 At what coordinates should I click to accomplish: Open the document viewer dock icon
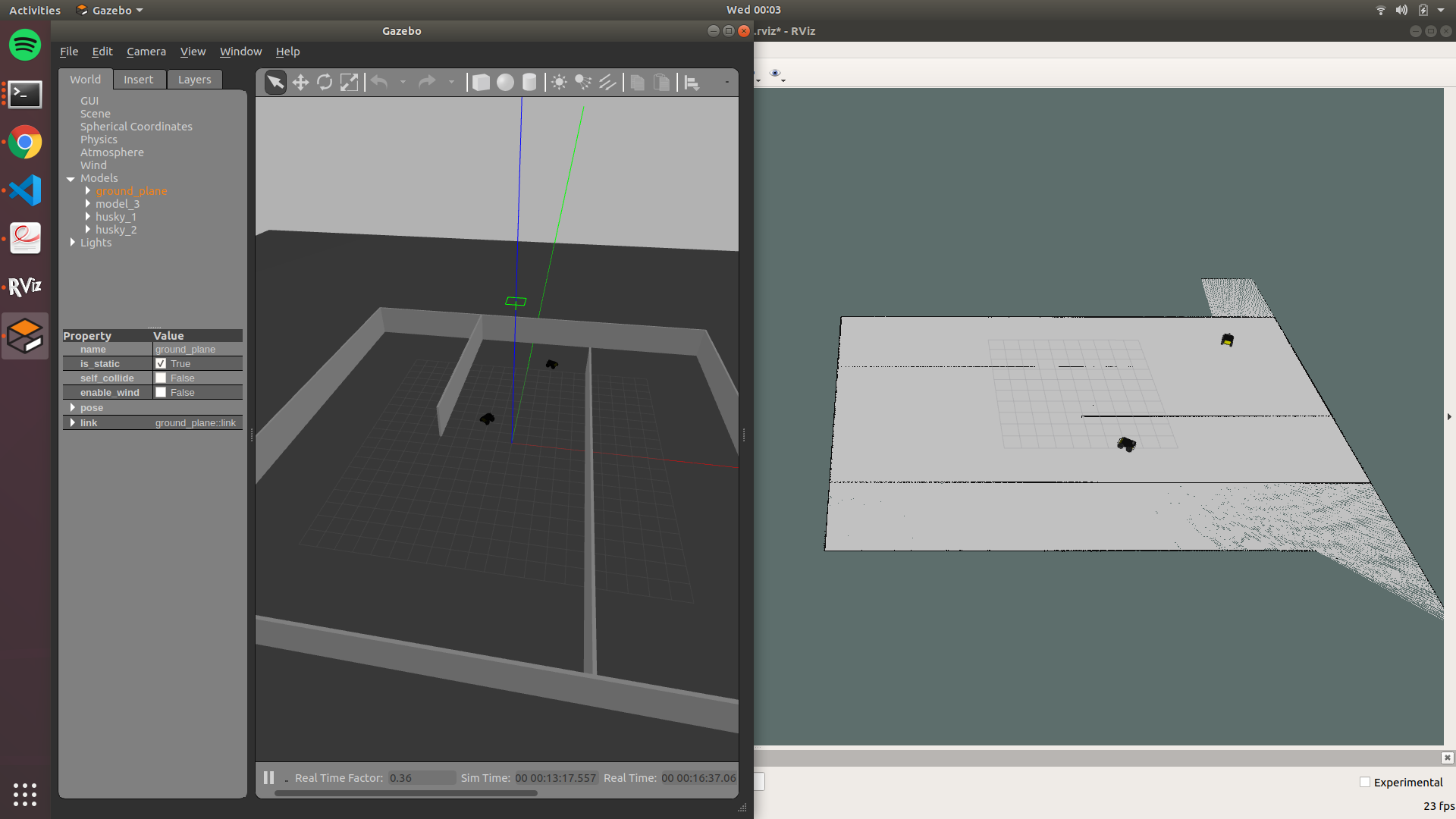(25, 238)
